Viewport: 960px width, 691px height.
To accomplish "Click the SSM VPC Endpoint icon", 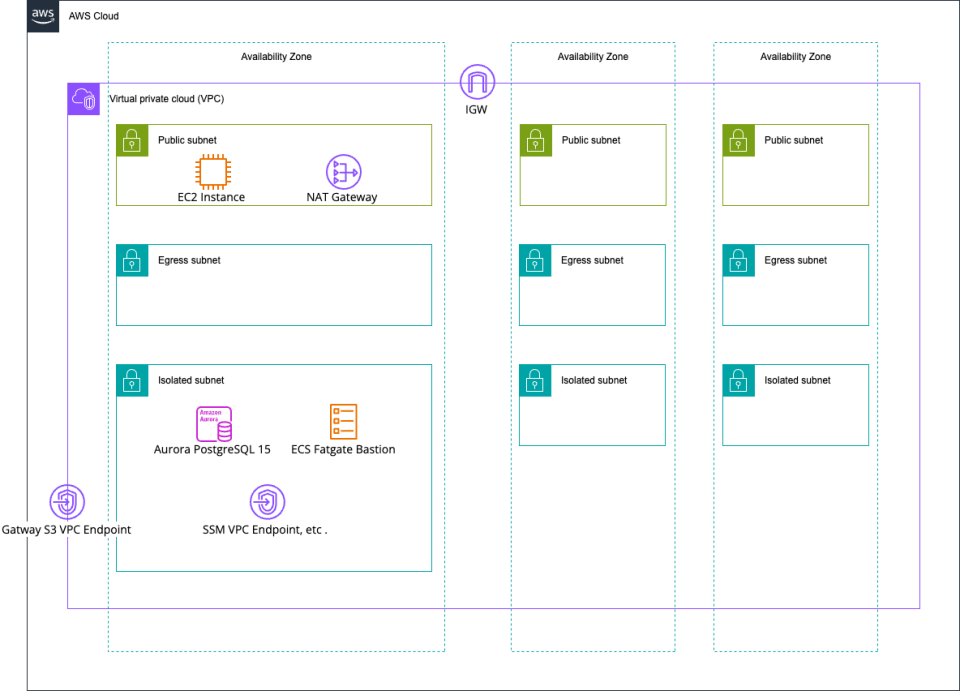I will click(x=266, y=502).
